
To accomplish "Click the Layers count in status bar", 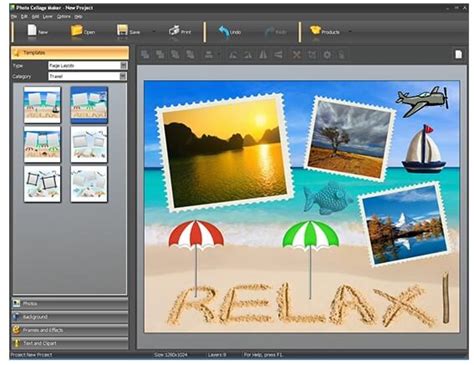I will [x=217, y=355].
